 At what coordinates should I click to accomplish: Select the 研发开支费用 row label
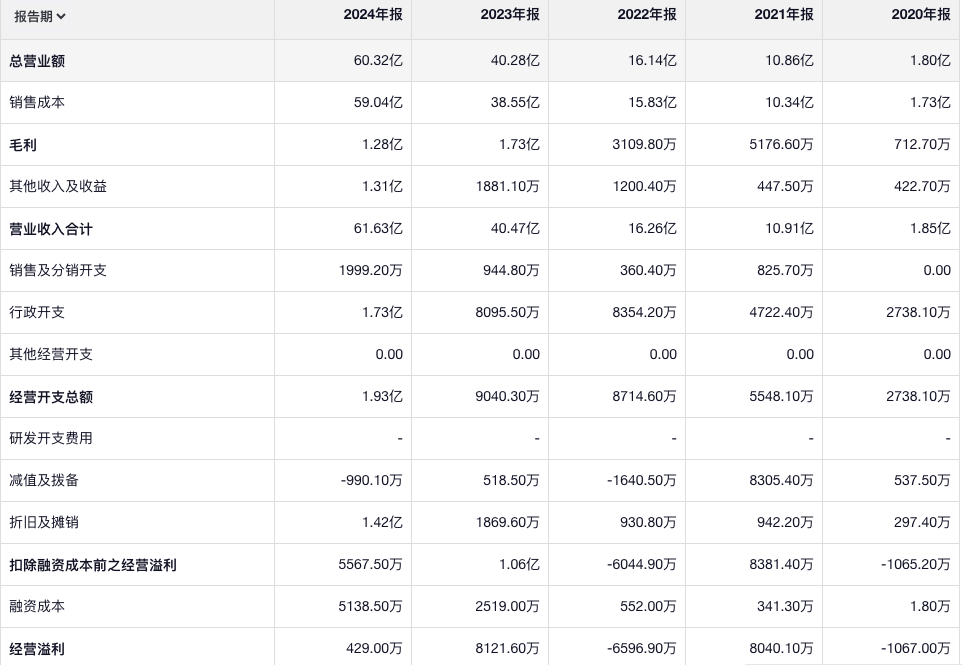(x=51, y=439)
